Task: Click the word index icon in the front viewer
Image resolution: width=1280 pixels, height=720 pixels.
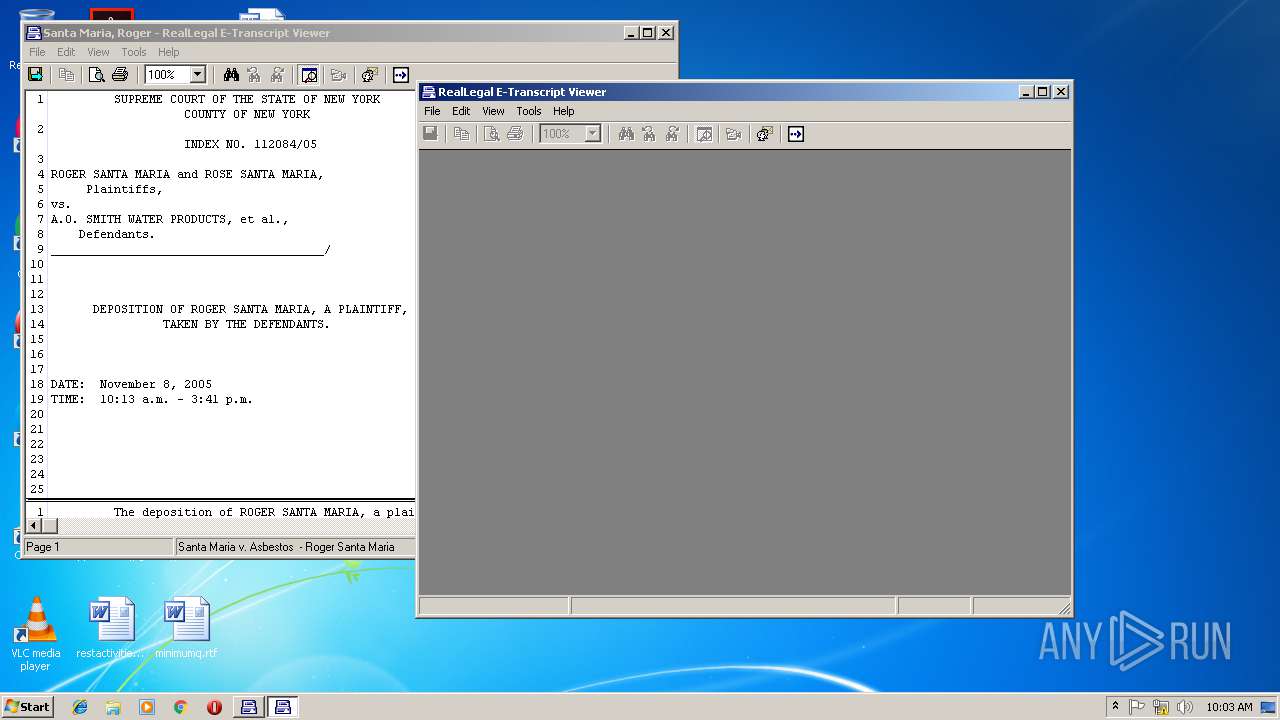Action: (704, 134)
